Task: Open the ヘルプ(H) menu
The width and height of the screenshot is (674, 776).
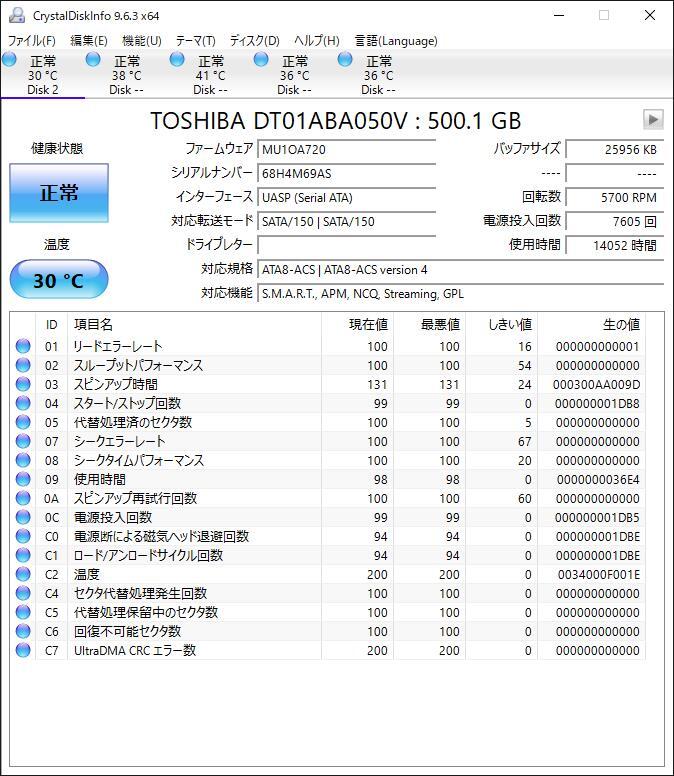Action: click(317, 41)
